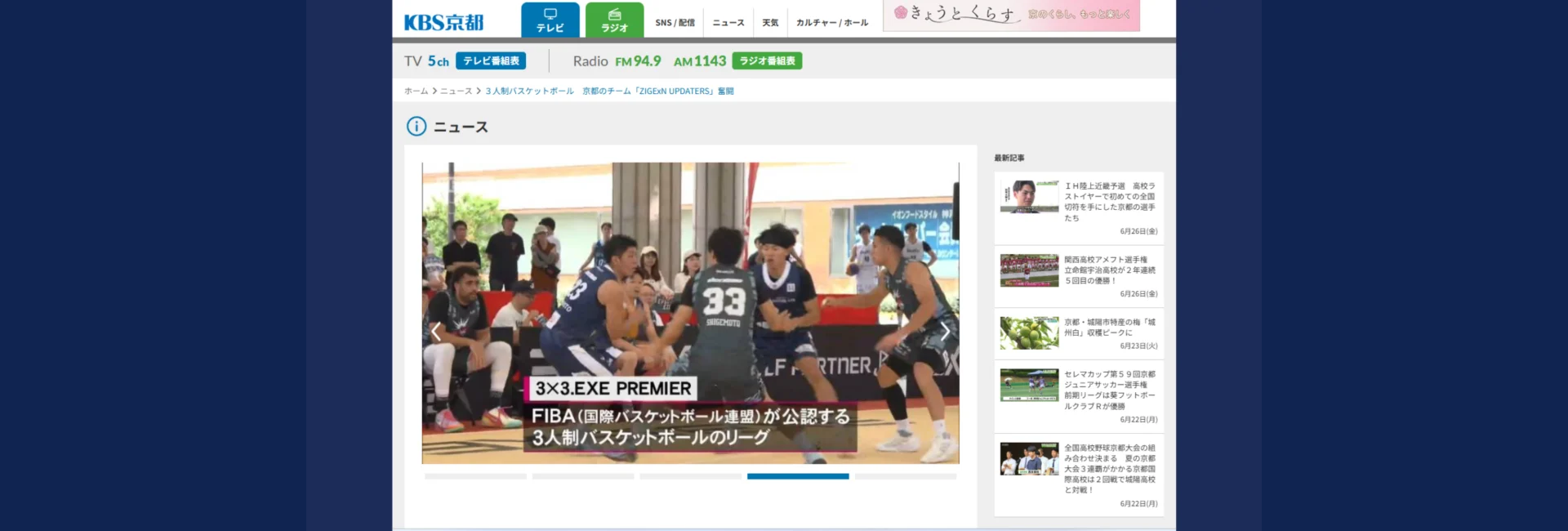This screenshot has width=1568, height=531.
Task: Select the fifth slide indicator bar
Action: coord(906,476)
